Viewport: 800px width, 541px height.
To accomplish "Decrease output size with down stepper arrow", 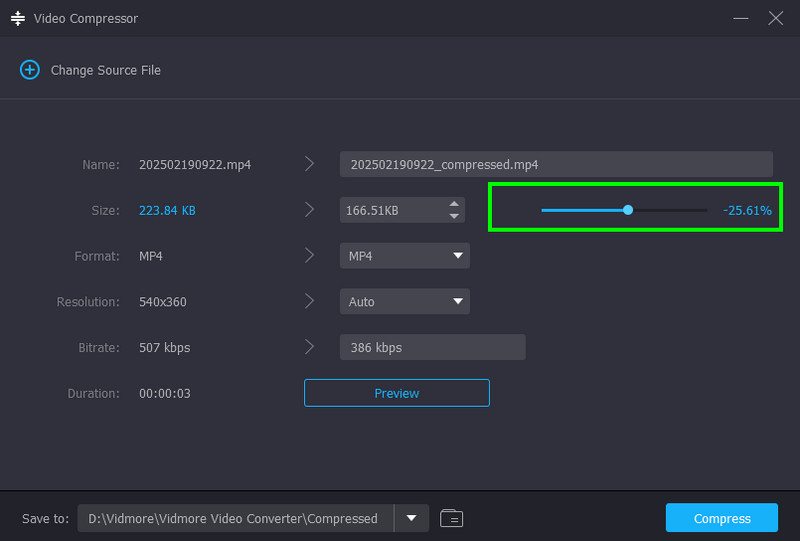I will (x=454, y=216).
